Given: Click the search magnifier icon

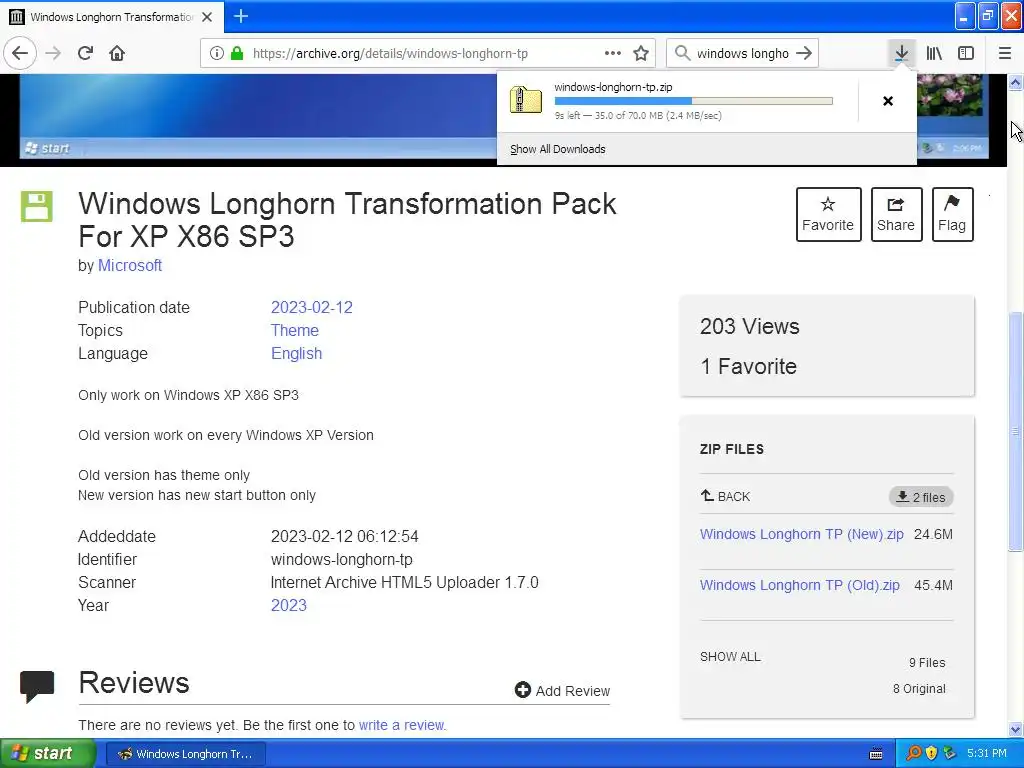Looking at the screenshot, I should pos(682,53).
